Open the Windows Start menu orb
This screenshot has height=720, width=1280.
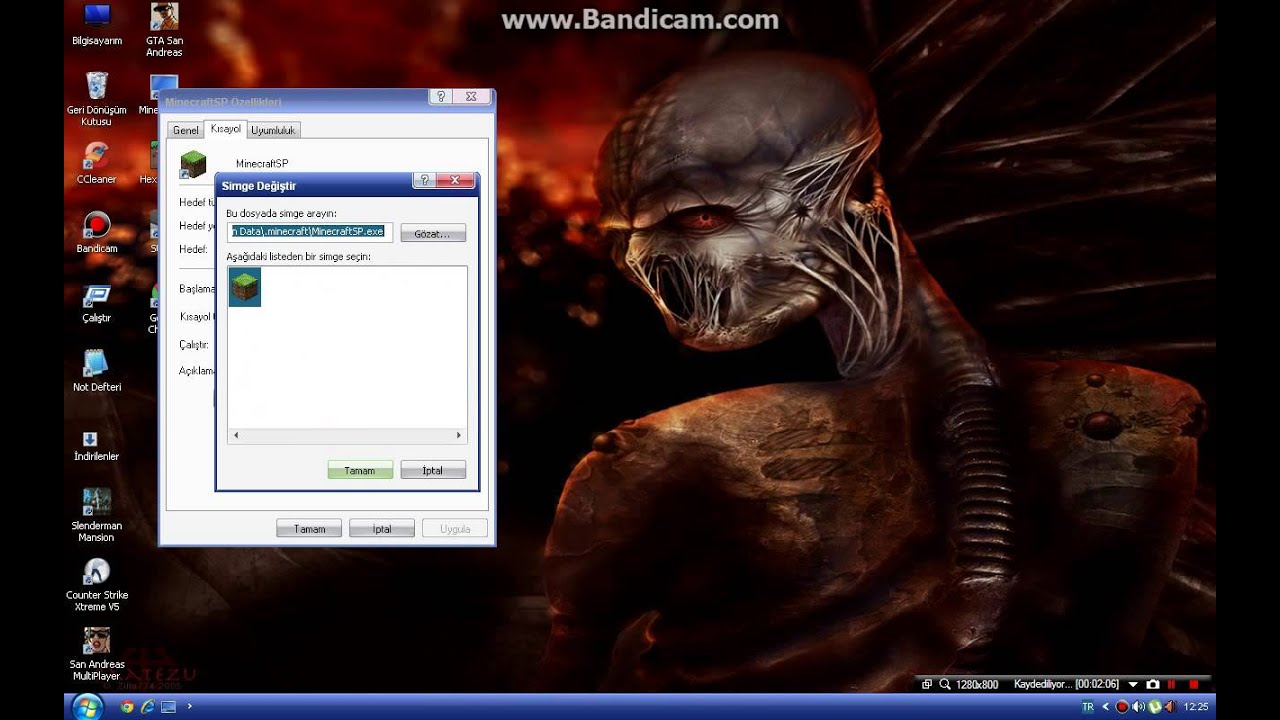coord(87,707)
